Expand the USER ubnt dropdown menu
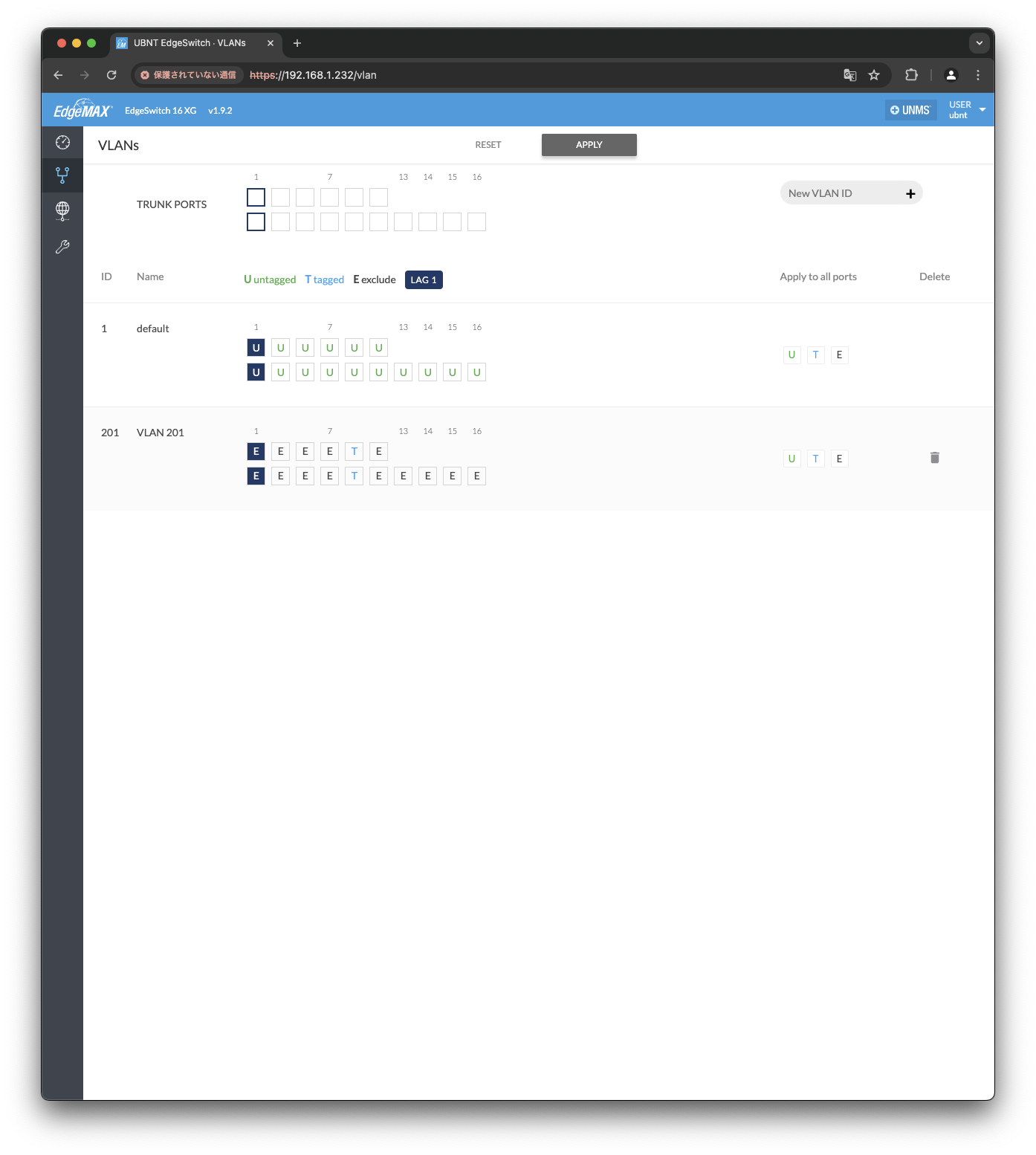1036x1155 pixels. click(x=982, y=110)
